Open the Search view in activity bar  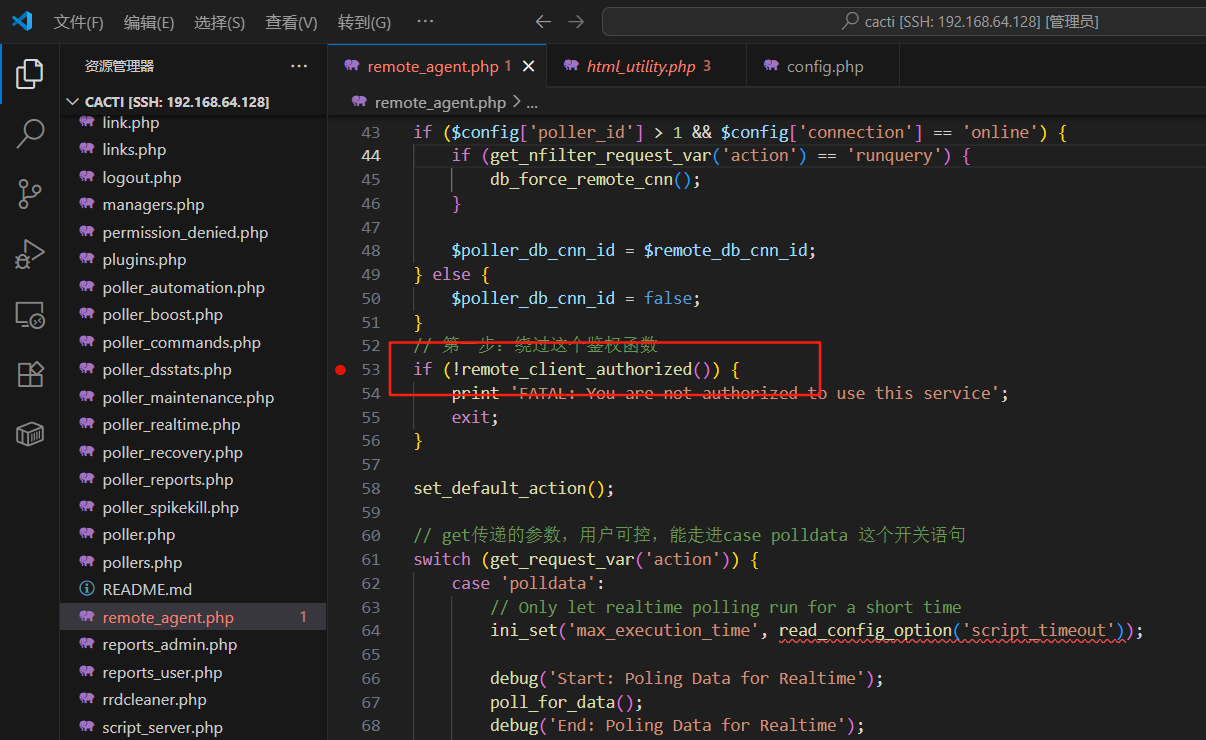click(30, 133)
